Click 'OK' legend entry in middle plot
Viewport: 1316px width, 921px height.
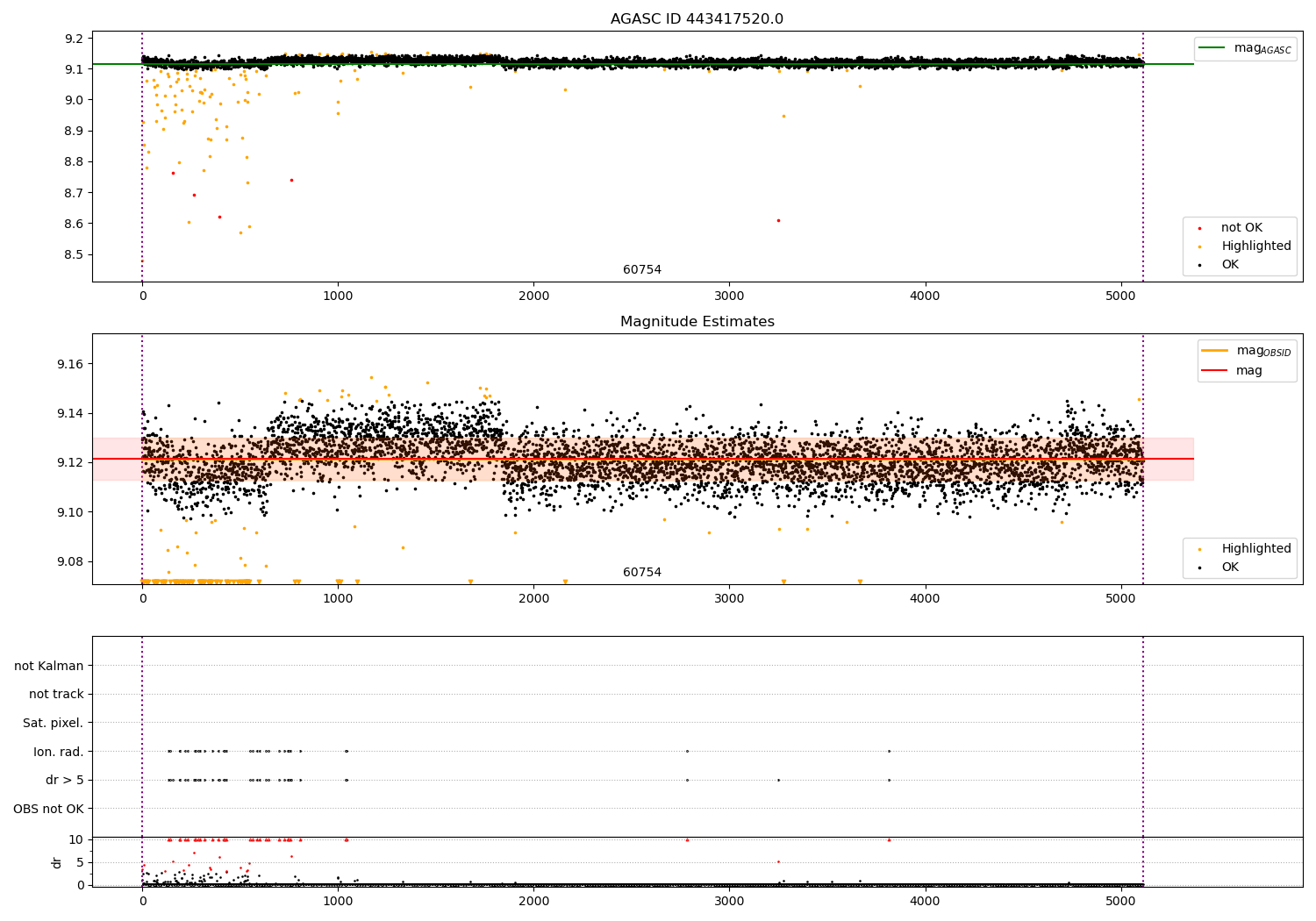[x=1230, y=568]
